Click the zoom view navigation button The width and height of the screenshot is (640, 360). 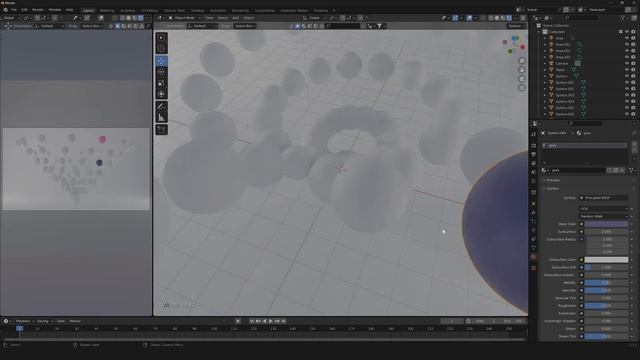(x=522, y=61)
